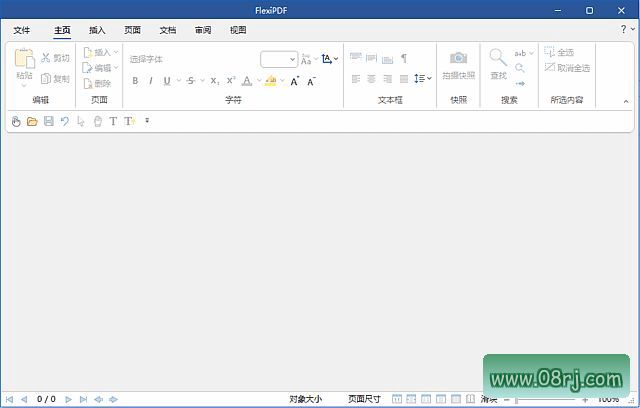Toggle superscript formatting

pos(231,81)
